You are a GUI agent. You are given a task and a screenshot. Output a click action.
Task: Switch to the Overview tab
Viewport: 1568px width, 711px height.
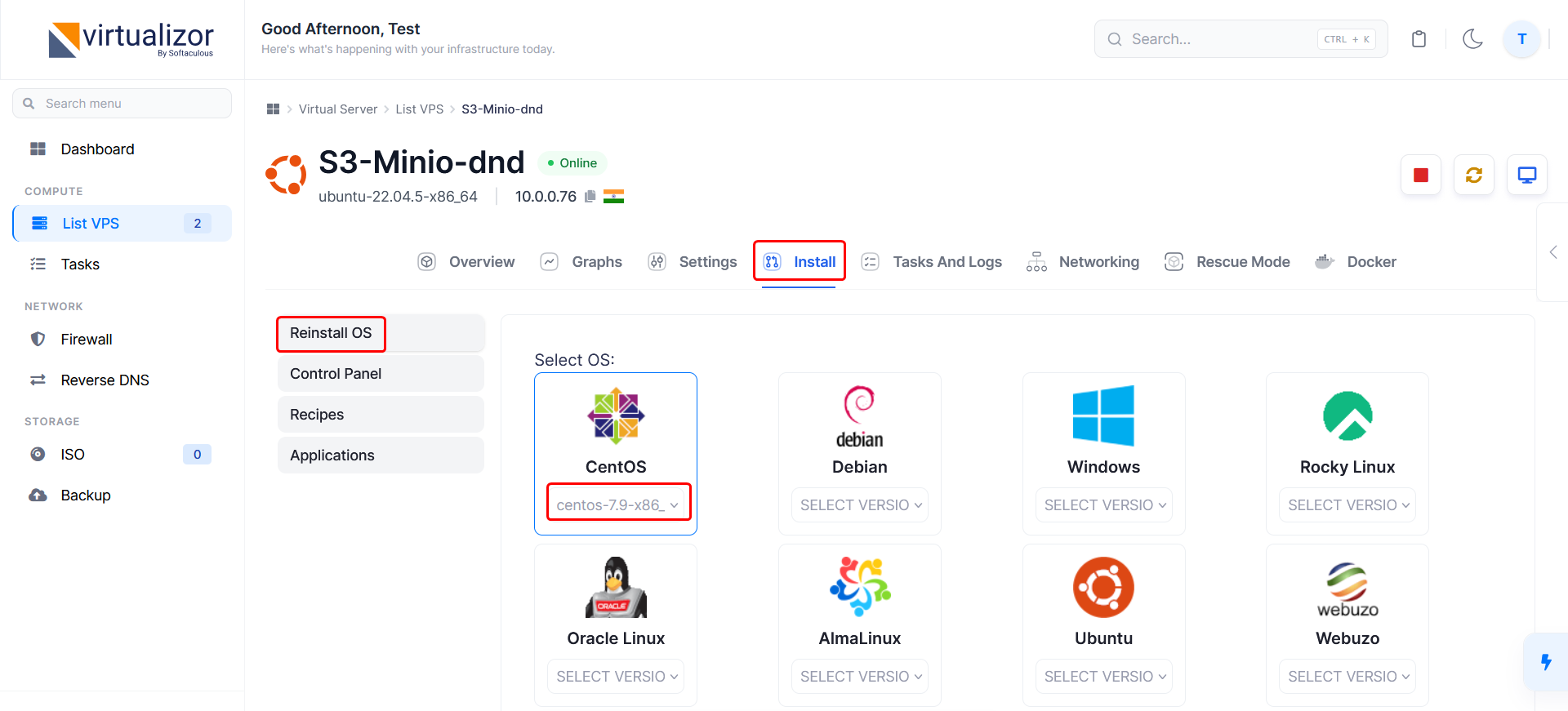coord(466,262)
